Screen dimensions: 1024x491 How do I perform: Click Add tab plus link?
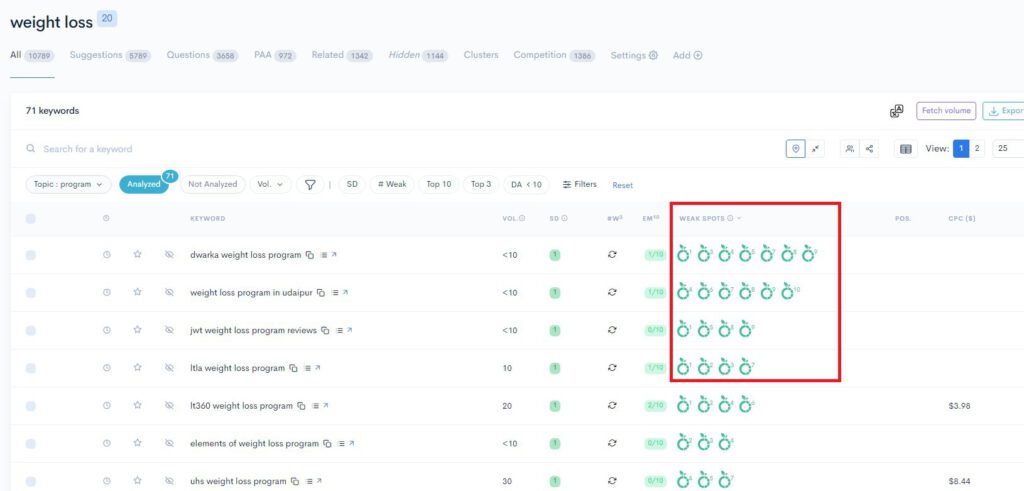pos(688,55)
